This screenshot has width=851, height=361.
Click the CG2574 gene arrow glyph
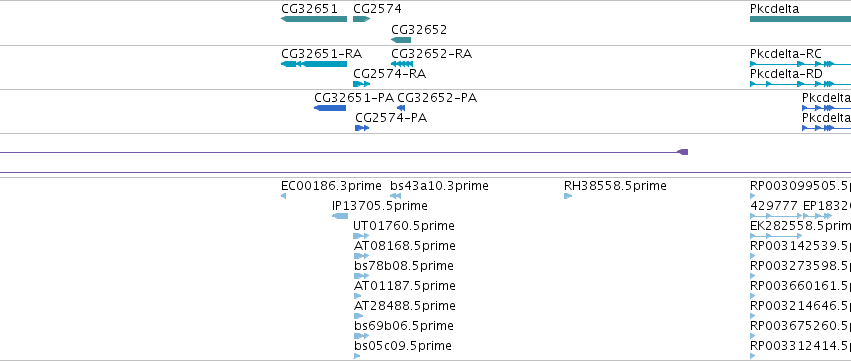pos(361,19)
